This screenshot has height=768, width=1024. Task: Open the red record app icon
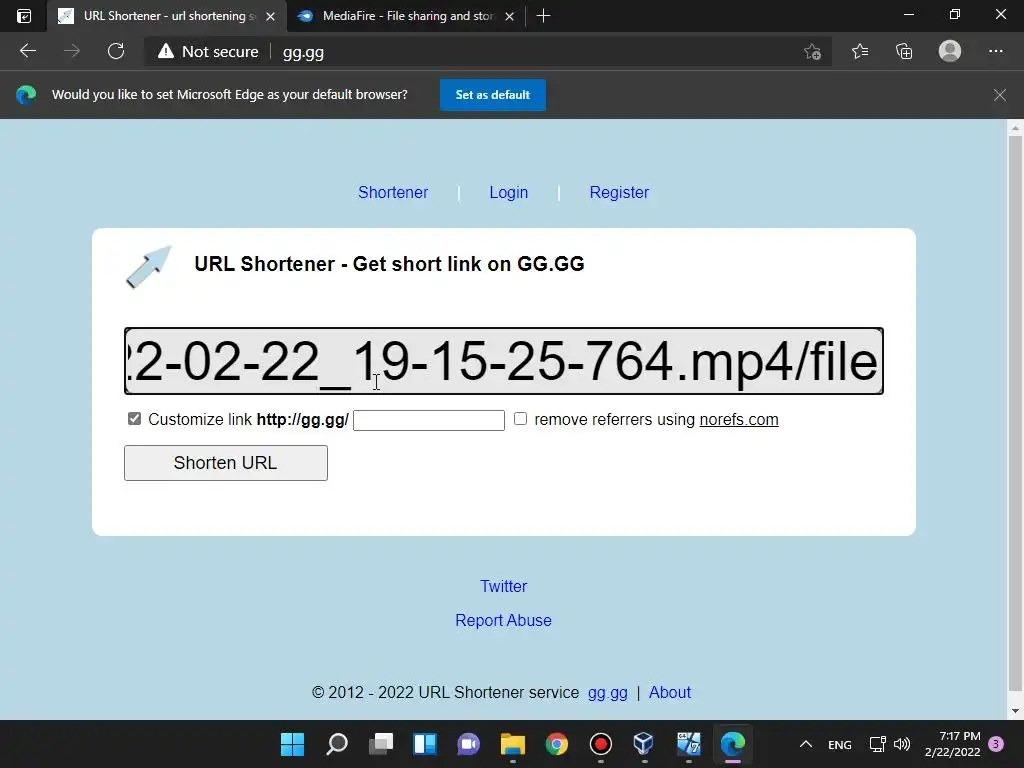[600, 744]
